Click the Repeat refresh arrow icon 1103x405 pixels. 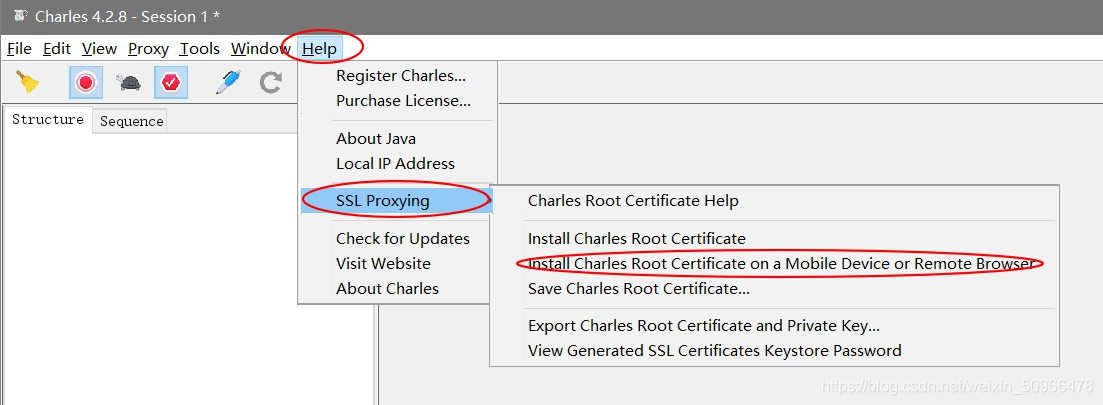pos(270,82)
